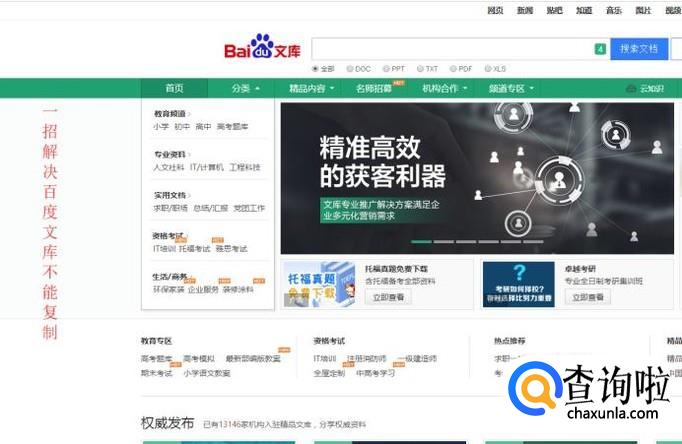Screen dimensions: 682x444
Task: Select the DOC file type radio
Action: click(x=350, y=69)
